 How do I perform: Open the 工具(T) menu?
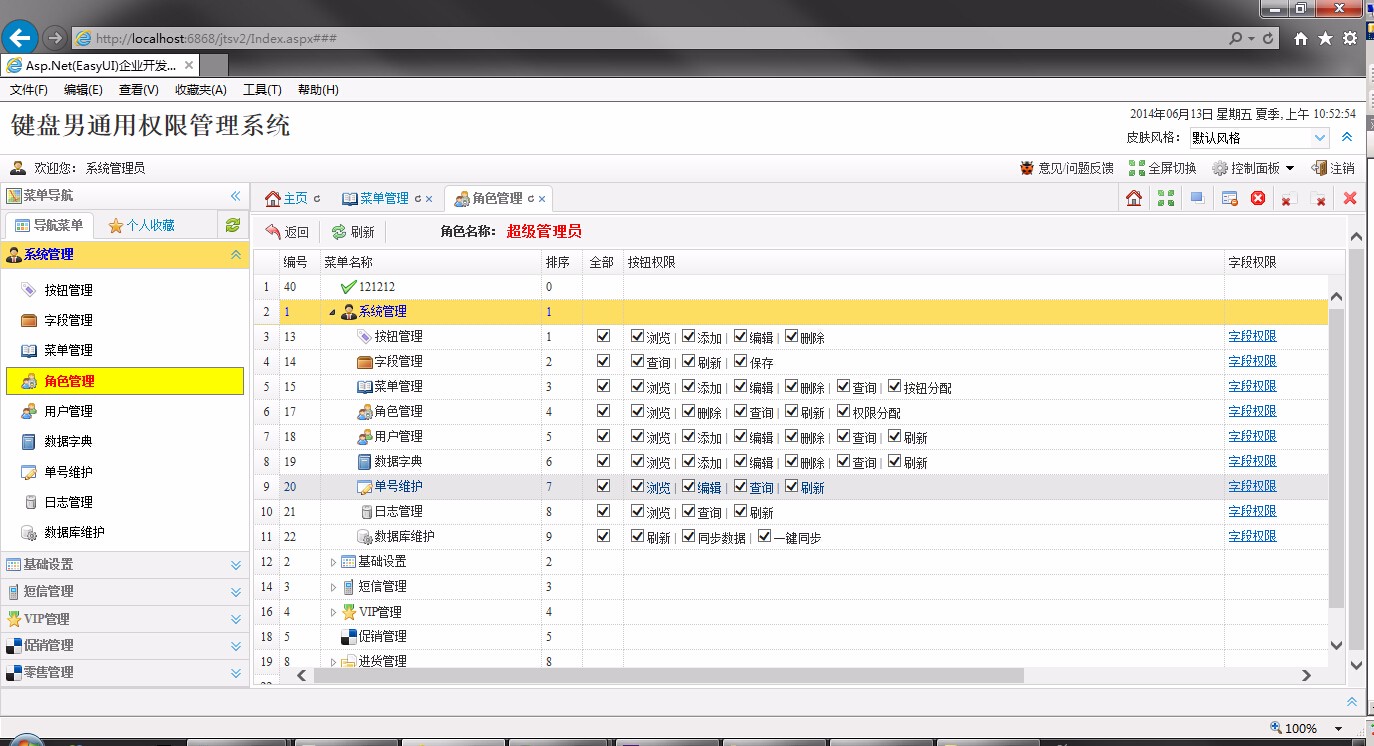[x=262, y=89]
